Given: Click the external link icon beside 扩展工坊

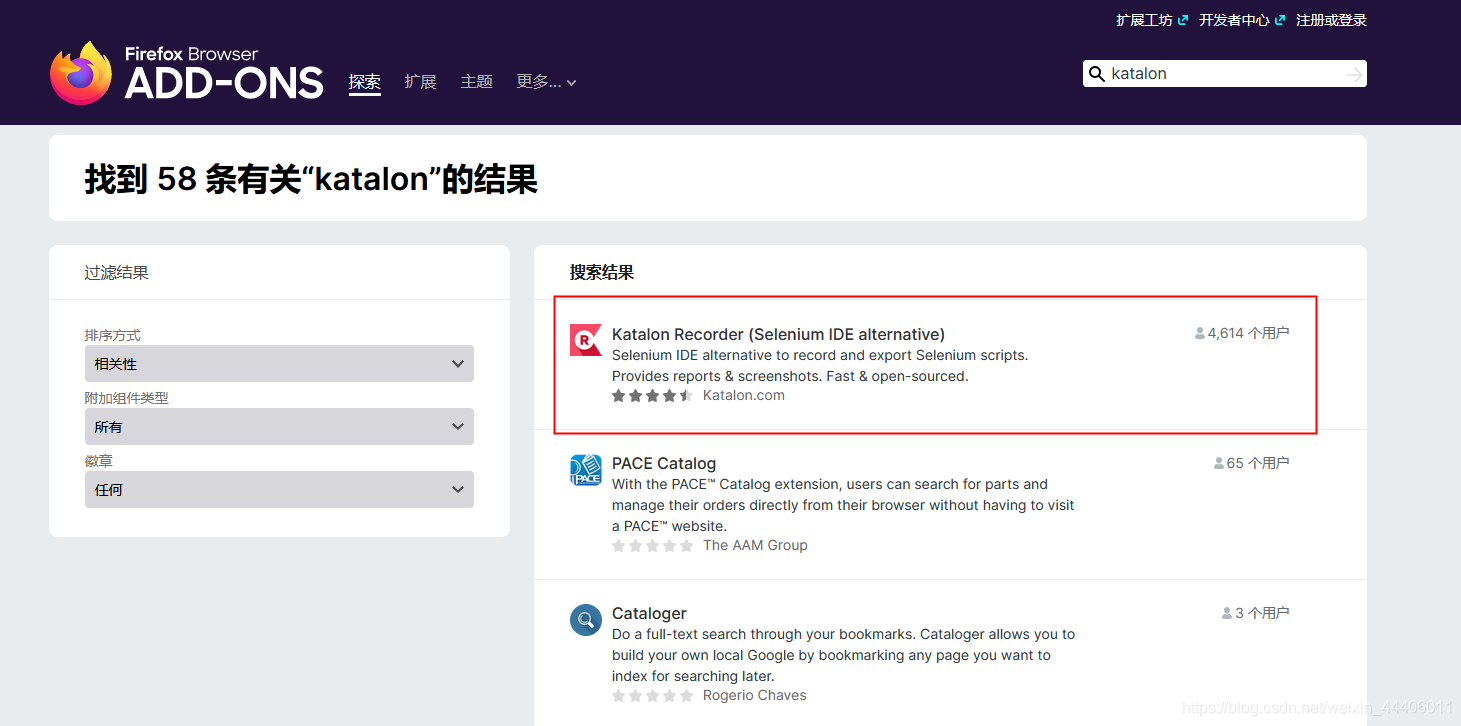Looking at the screenshot, I should tap(1183, 20).
